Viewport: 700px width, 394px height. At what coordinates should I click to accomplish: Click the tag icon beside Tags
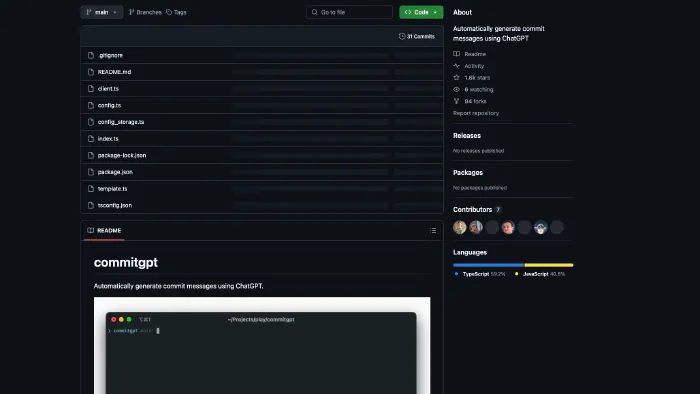(x=169, y=12)
